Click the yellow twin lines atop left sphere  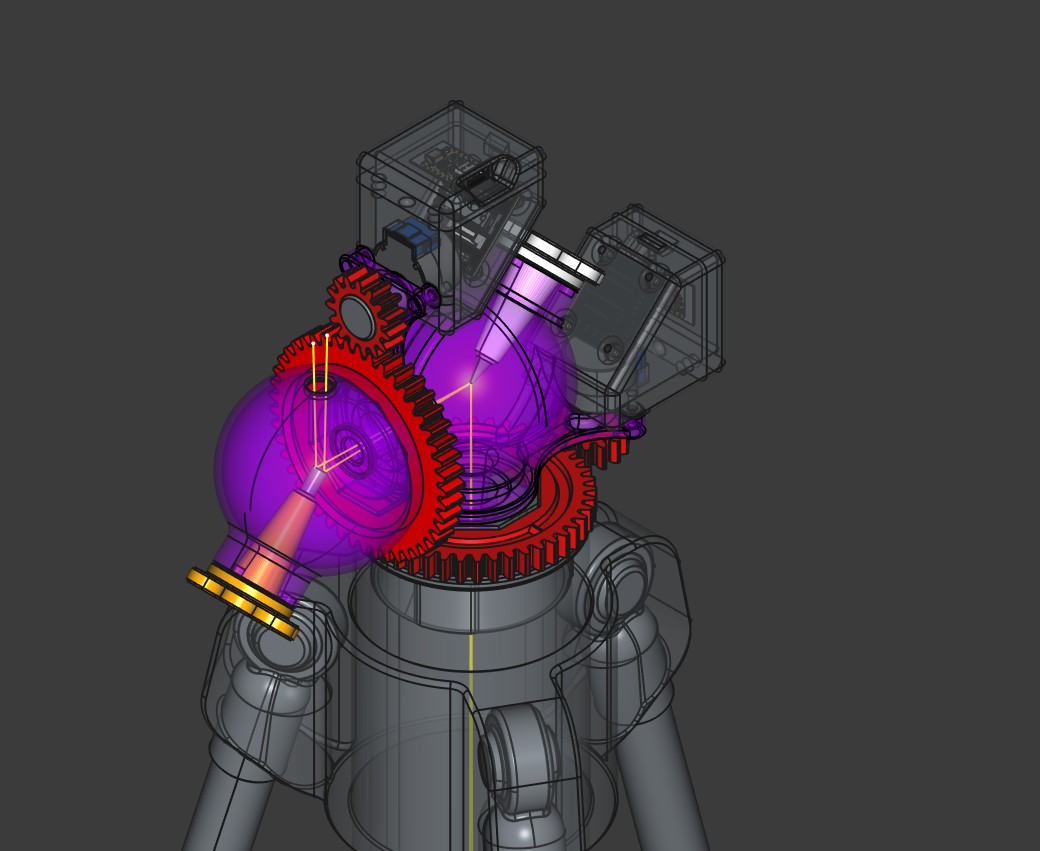pyautogui.click(x=320, y=363)
